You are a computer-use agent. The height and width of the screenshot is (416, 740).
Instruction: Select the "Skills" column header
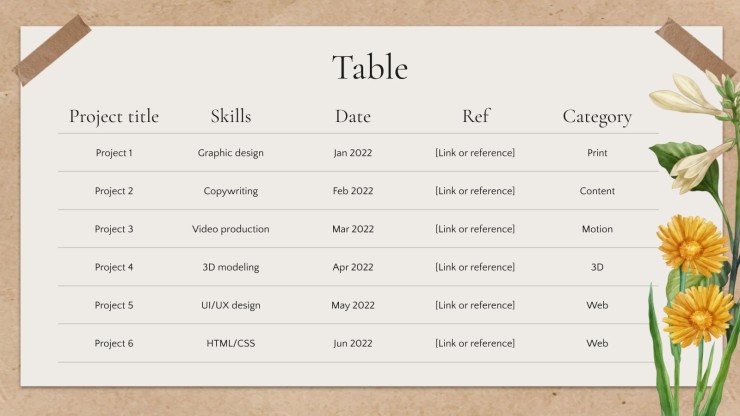(231, 116)
